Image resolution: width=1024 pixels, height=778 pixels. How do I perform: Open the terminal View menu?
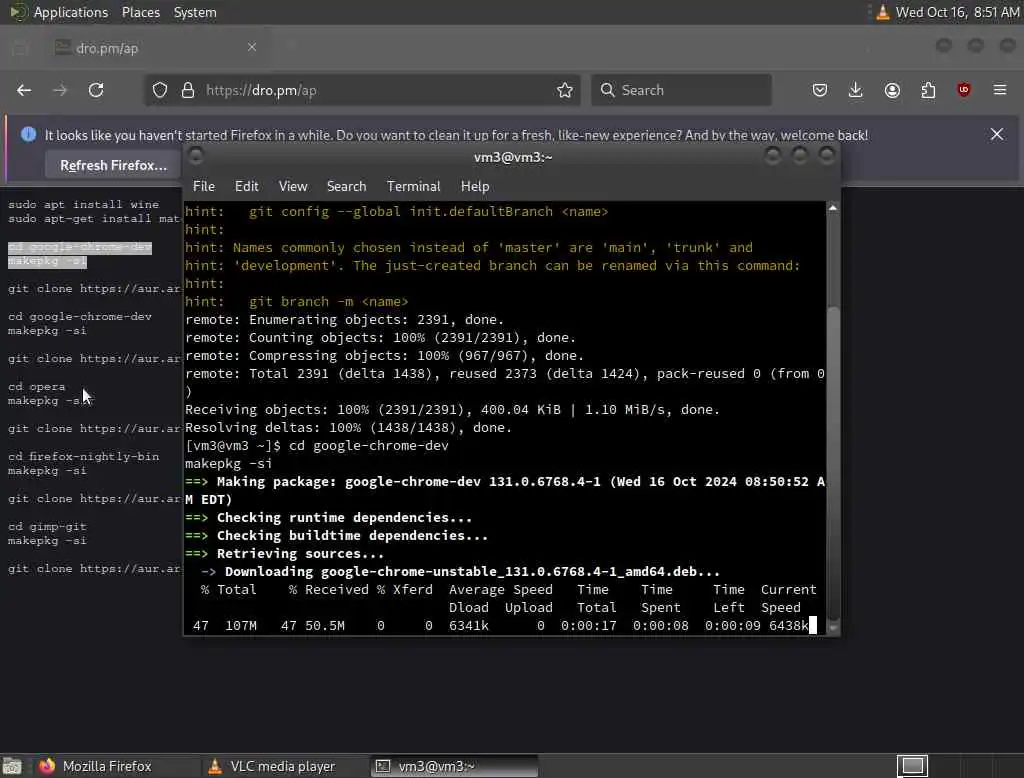(293, 186)
